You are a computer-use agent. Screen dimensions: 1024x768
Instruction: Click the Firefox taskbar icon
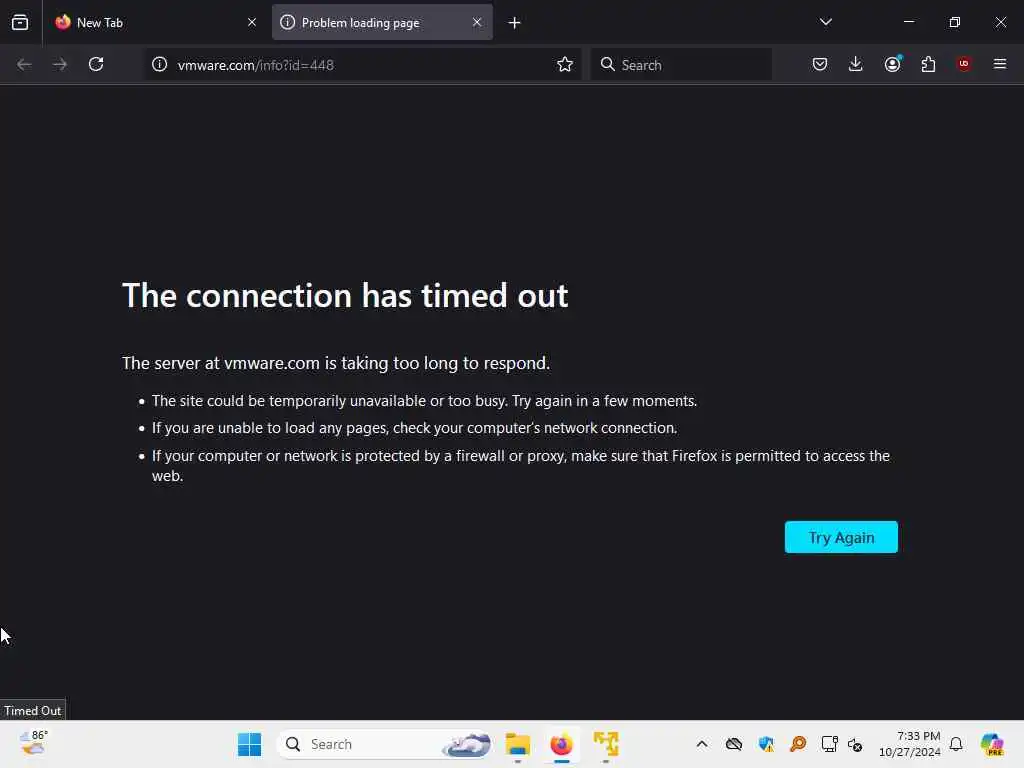click(562, 744)
